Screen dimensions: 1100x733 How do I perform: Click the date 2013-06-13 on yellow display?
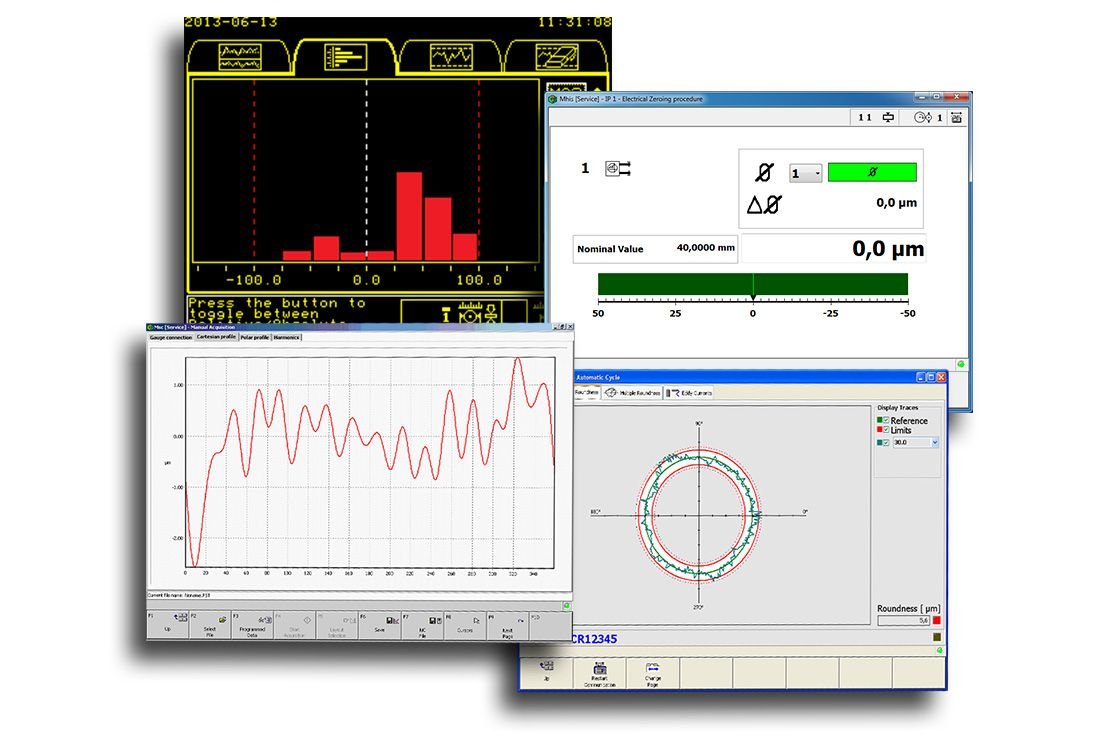[x=231, y=22]
